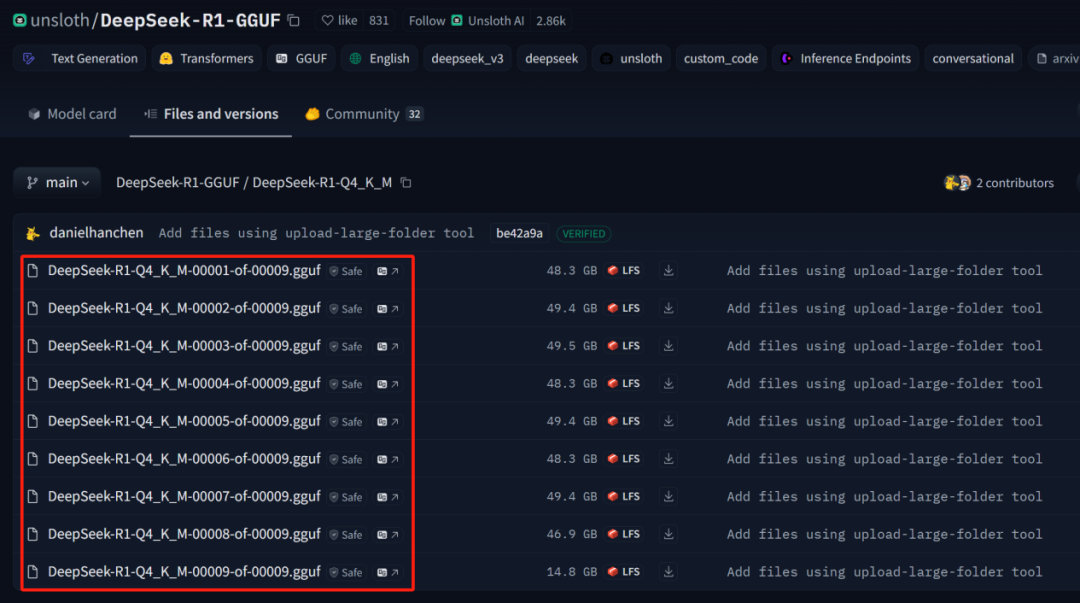Select the Inference Endpoints tag
Viewport: 1080px width, 603px height.
pos(845,59)
